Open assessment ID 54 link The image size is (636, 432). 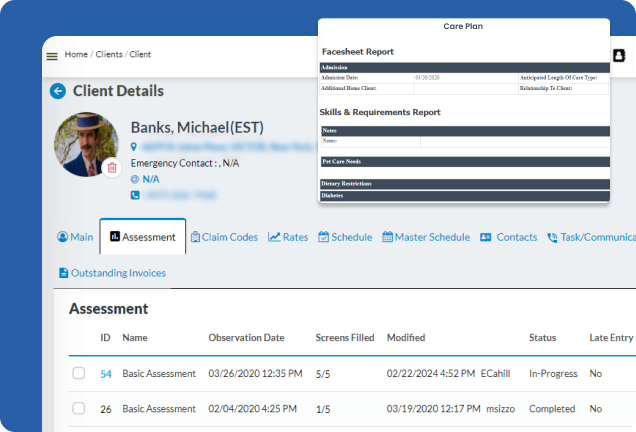coord(106,374)
